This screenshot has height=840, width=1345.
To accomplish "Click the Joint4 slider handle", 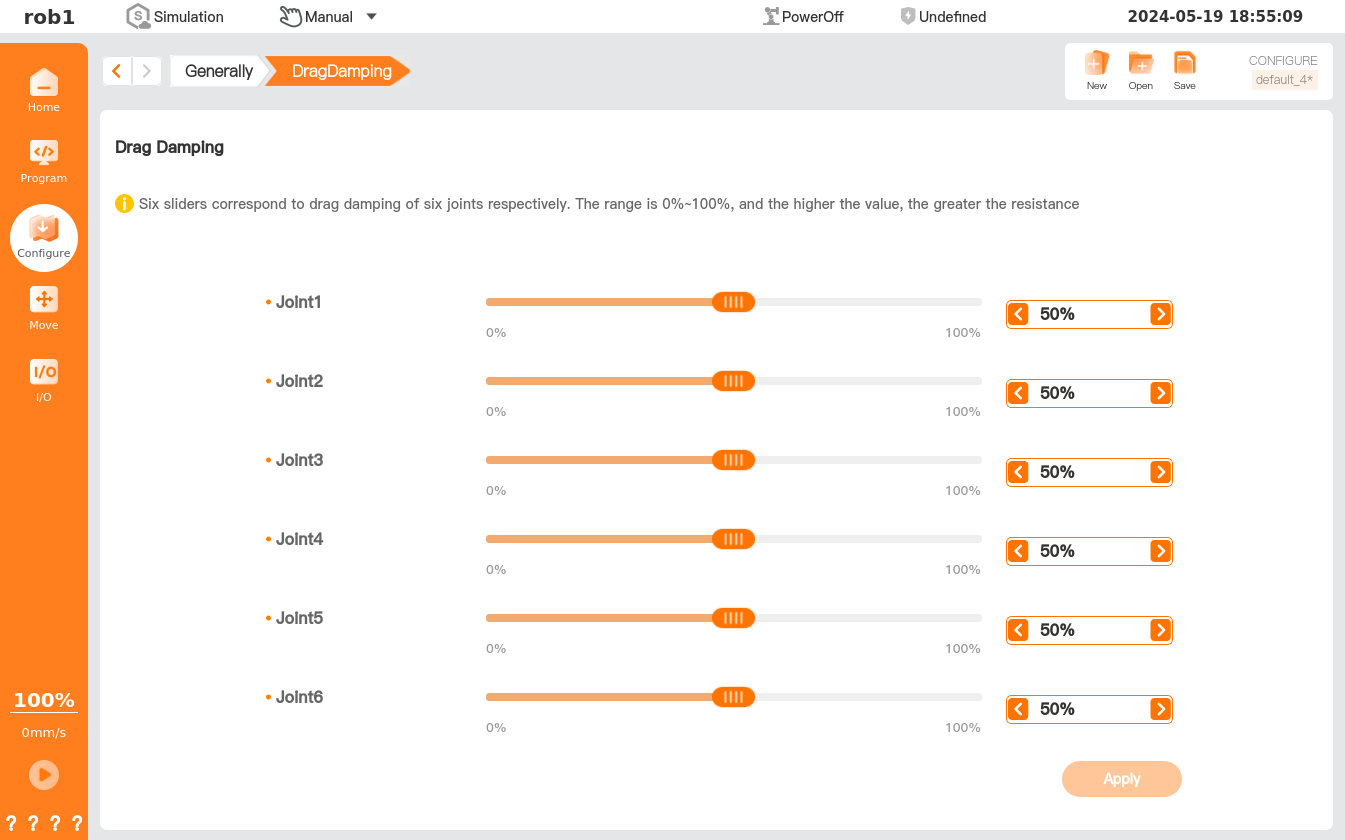I will (x=733, y=539).
